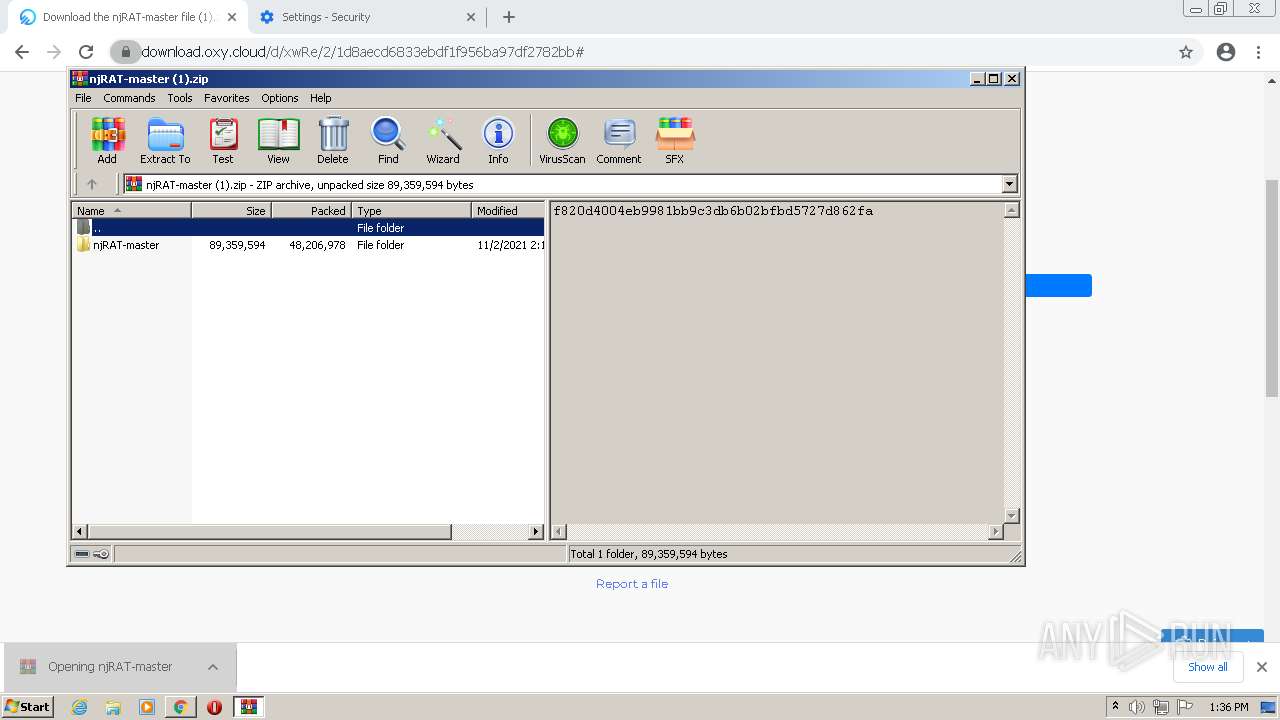Open the Tools menu
Screen dimensions: 1280x720
(180, 98)
